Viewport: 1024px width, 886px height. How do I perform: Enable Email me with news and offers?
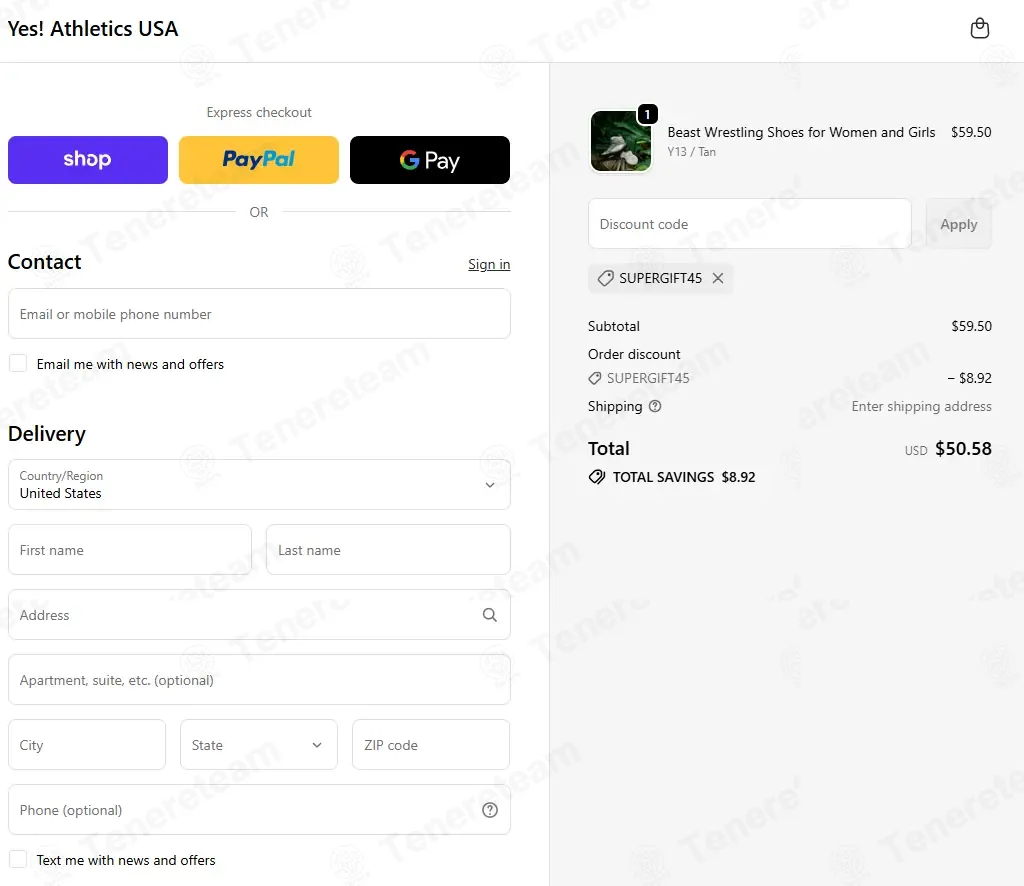click(x=18, y=363)
